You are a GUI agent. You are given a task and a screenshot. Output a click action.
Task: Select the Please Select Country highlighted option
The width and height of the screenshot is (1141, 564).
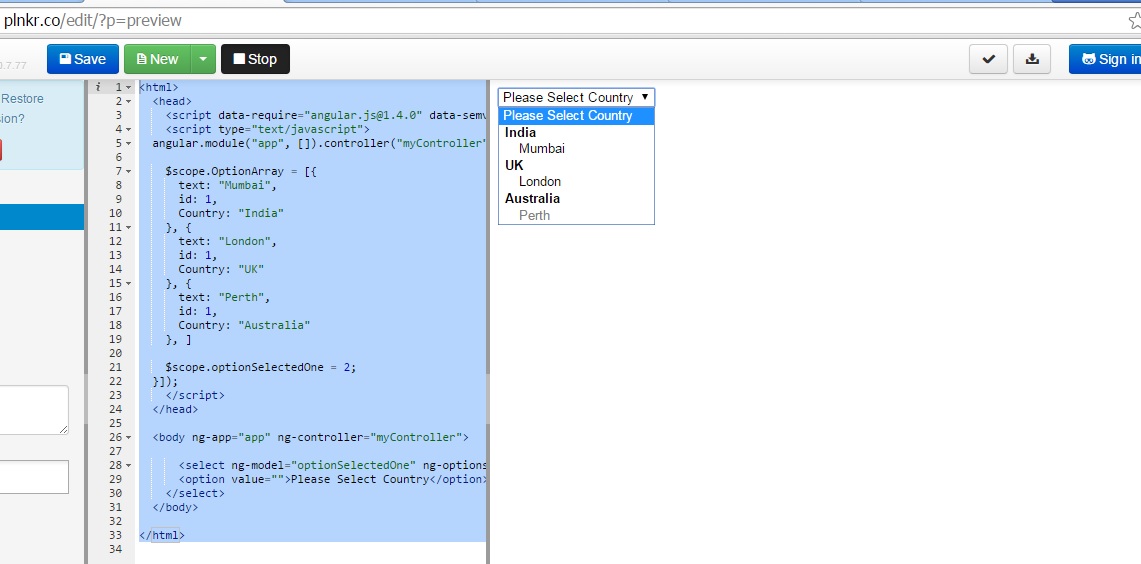[x=568, y=116]
